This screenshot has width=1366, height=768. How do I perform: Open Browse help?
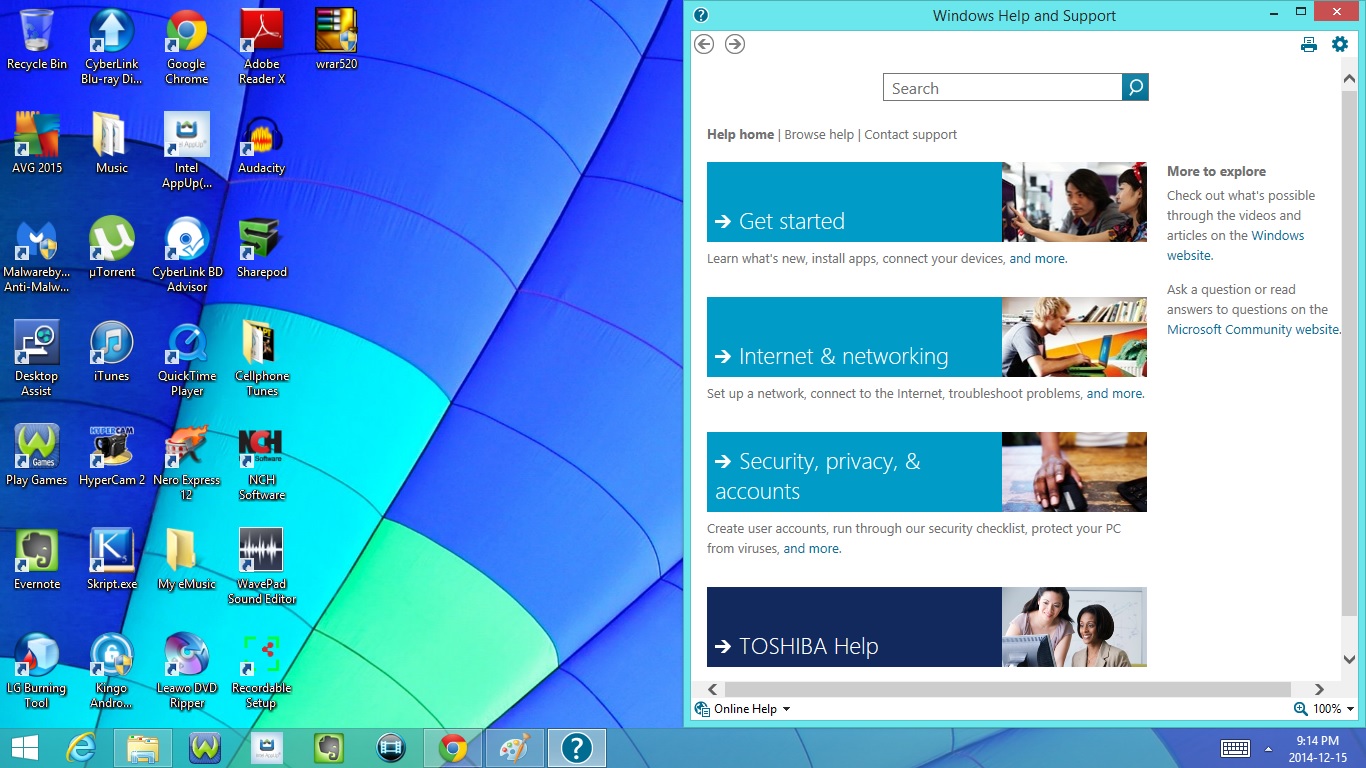819,134
